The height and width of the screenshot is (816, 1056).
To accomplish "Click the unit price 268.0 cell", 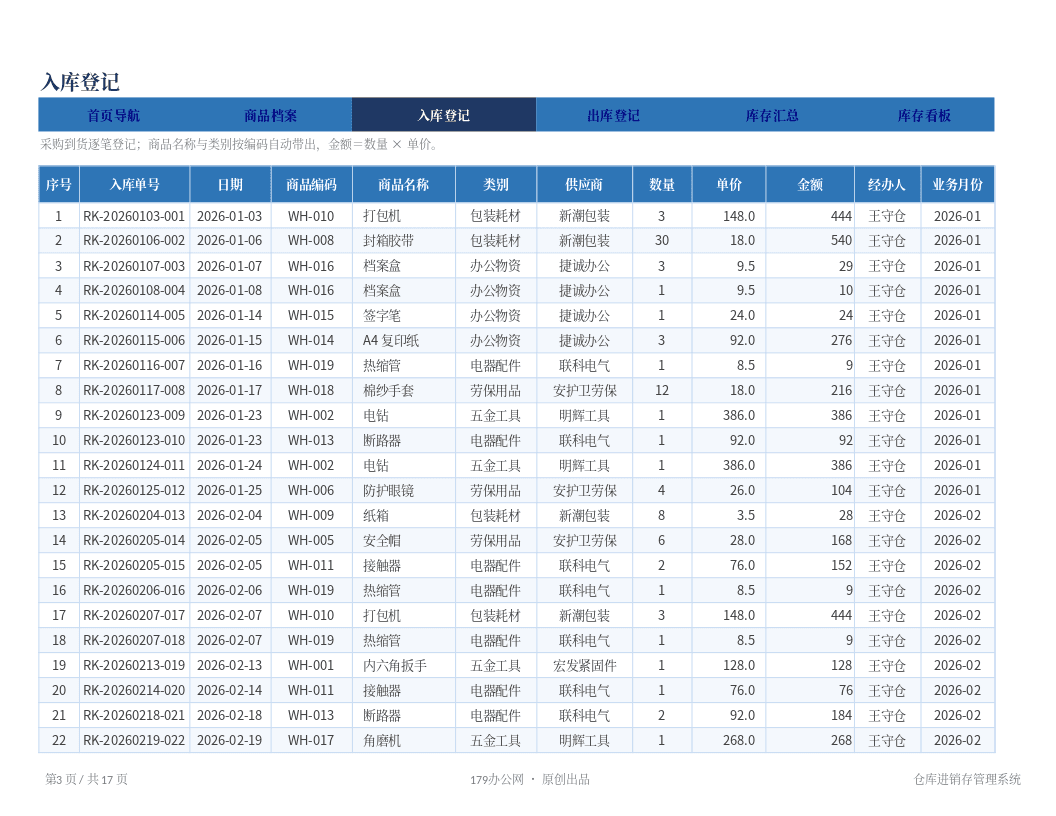I will 729,740.
